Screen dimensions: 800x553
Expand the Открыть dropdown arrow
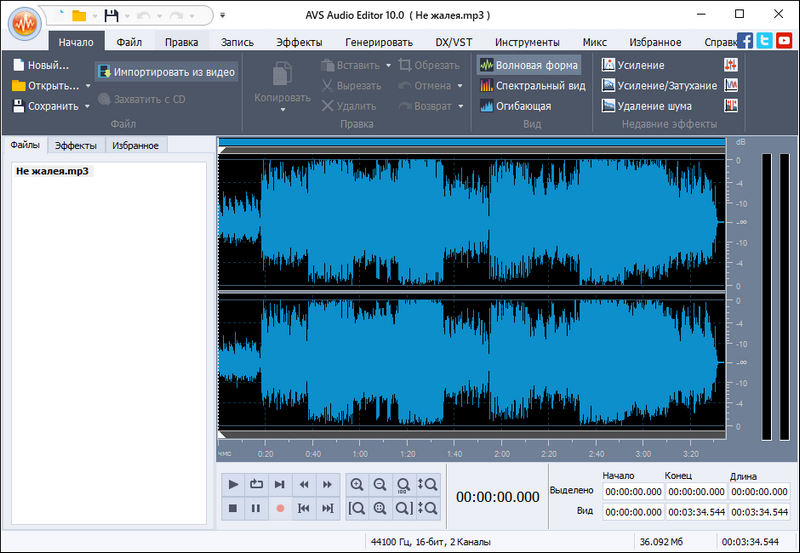[x=87, y=86]
